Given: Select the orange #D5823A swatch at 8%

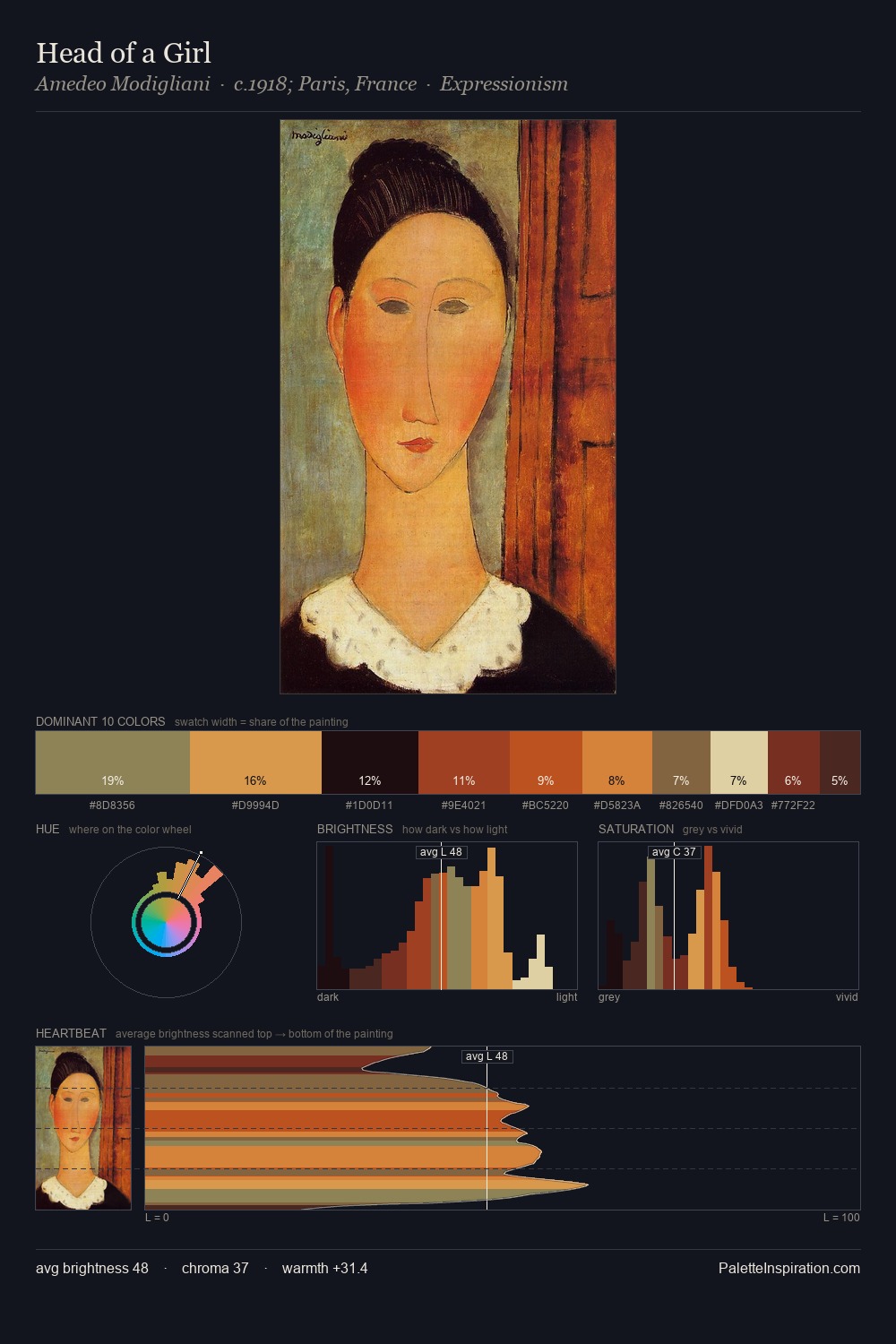Looking at the screenshot, I should [617, 762].
